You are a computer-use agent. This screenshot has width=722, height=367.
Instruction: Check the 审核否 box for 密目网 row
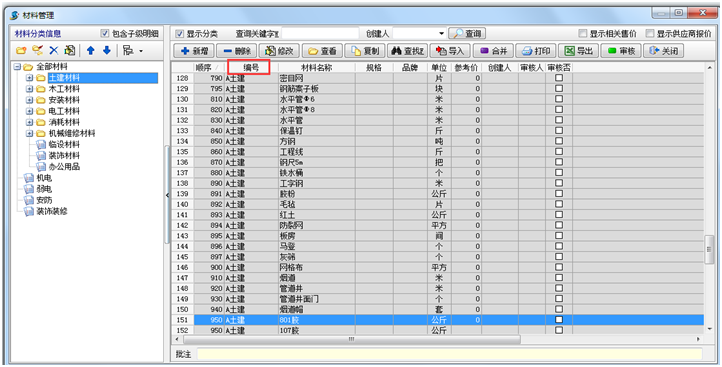pos(559,78)
